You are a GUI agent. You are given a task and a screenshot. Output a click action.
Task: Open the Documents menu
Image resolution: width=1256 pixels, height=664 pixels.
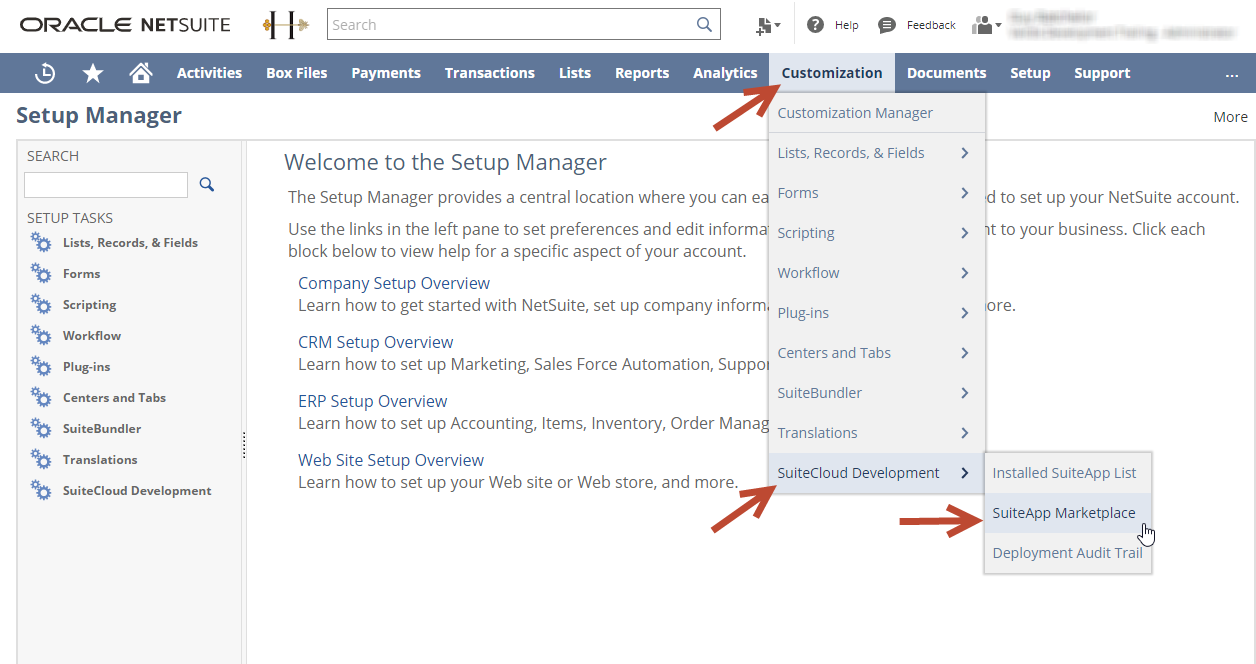tap(947, 73)
